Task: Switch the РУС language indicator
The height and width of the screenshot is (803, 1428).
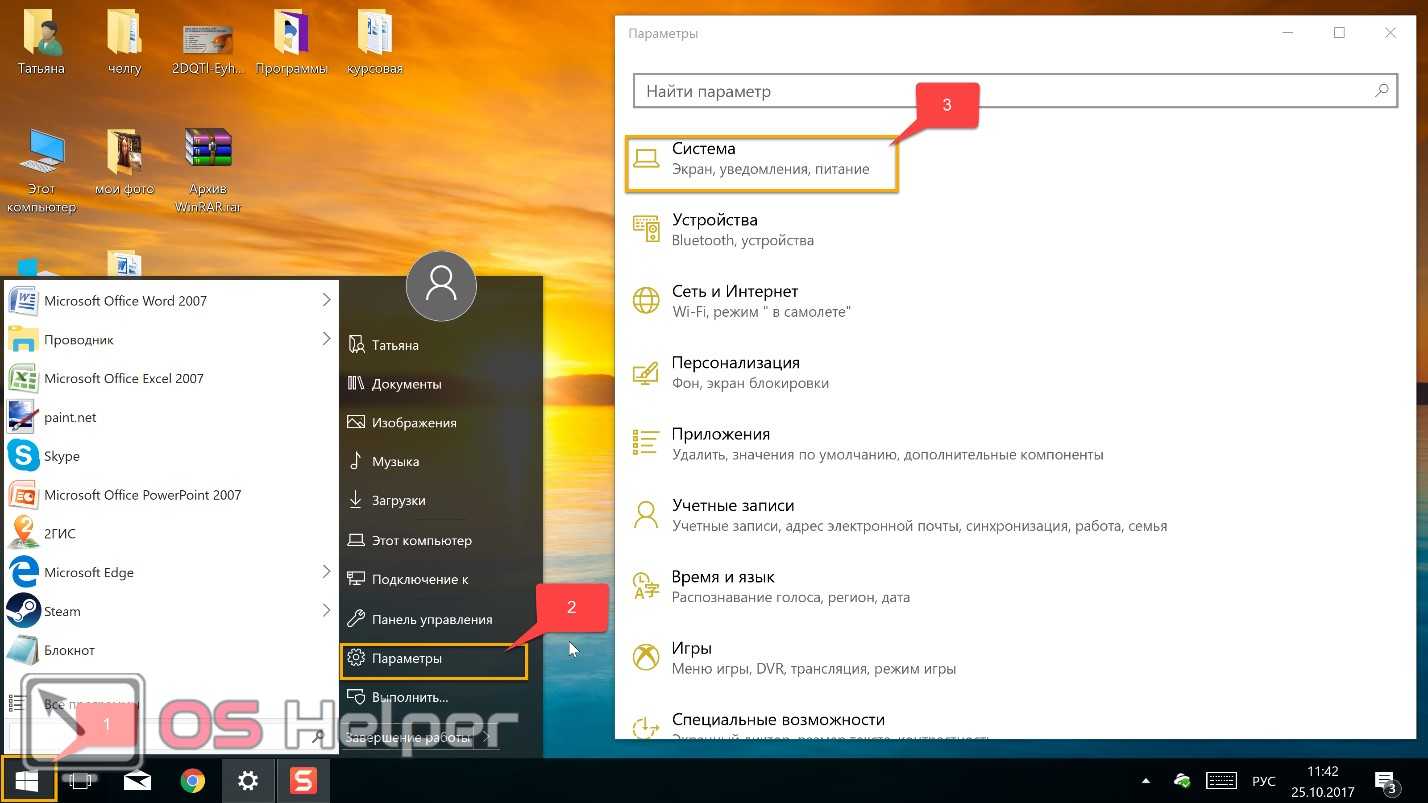Action: coord(1264,781)
